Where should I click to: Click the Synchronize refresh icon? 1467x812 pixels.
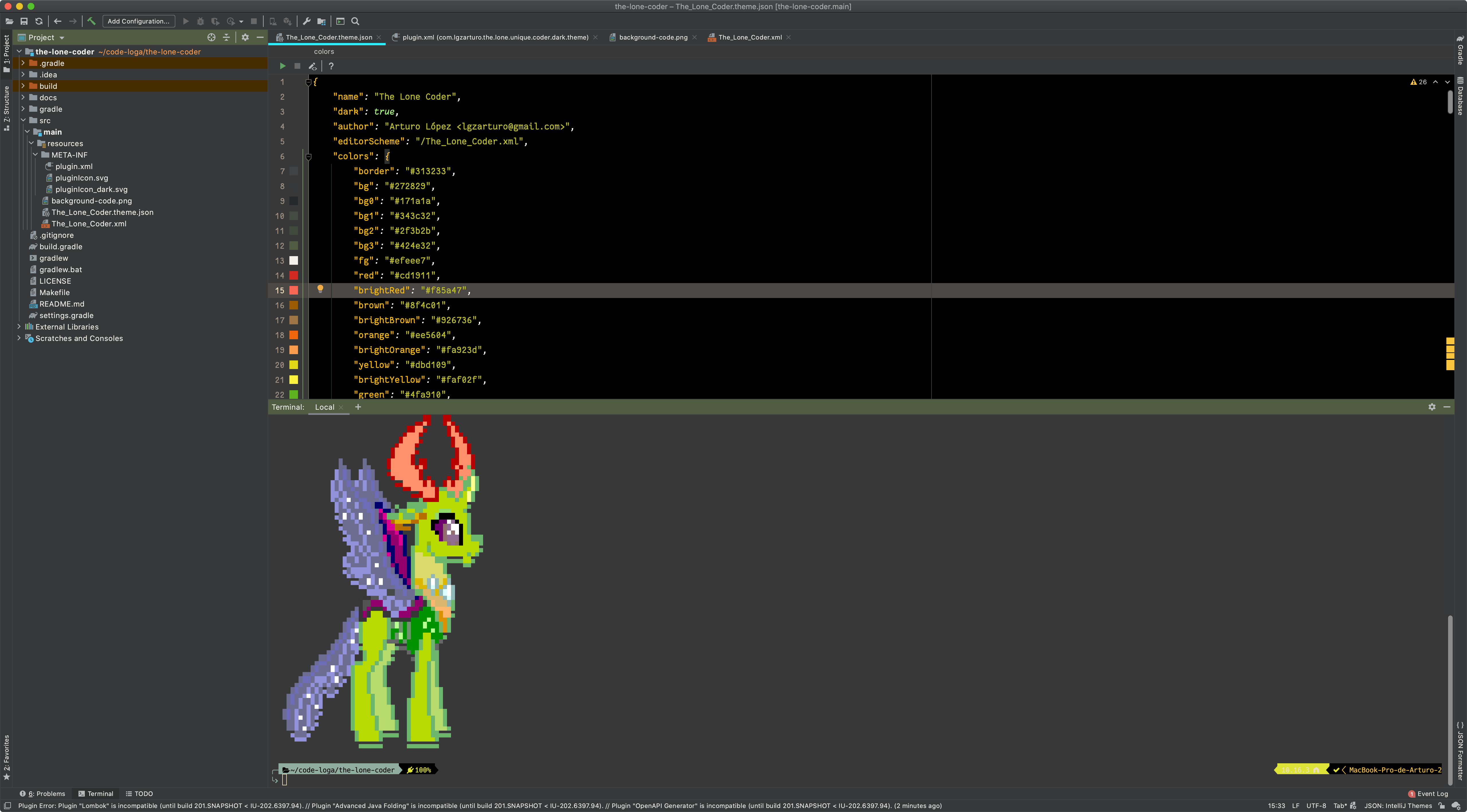[39, 21]
